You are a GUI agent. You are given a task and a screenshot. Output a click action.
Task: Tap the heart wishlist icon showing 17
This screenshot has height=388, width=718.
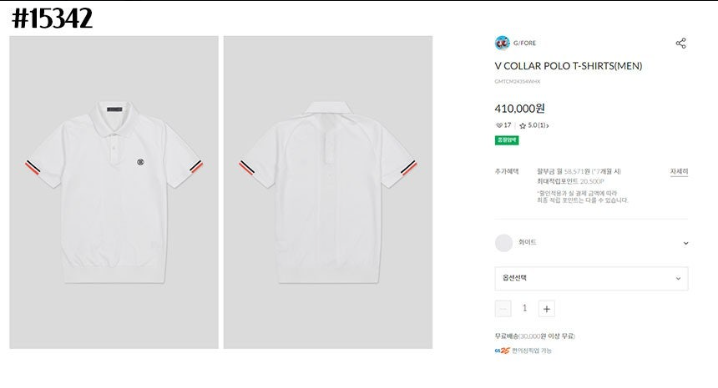coord(499,125)
